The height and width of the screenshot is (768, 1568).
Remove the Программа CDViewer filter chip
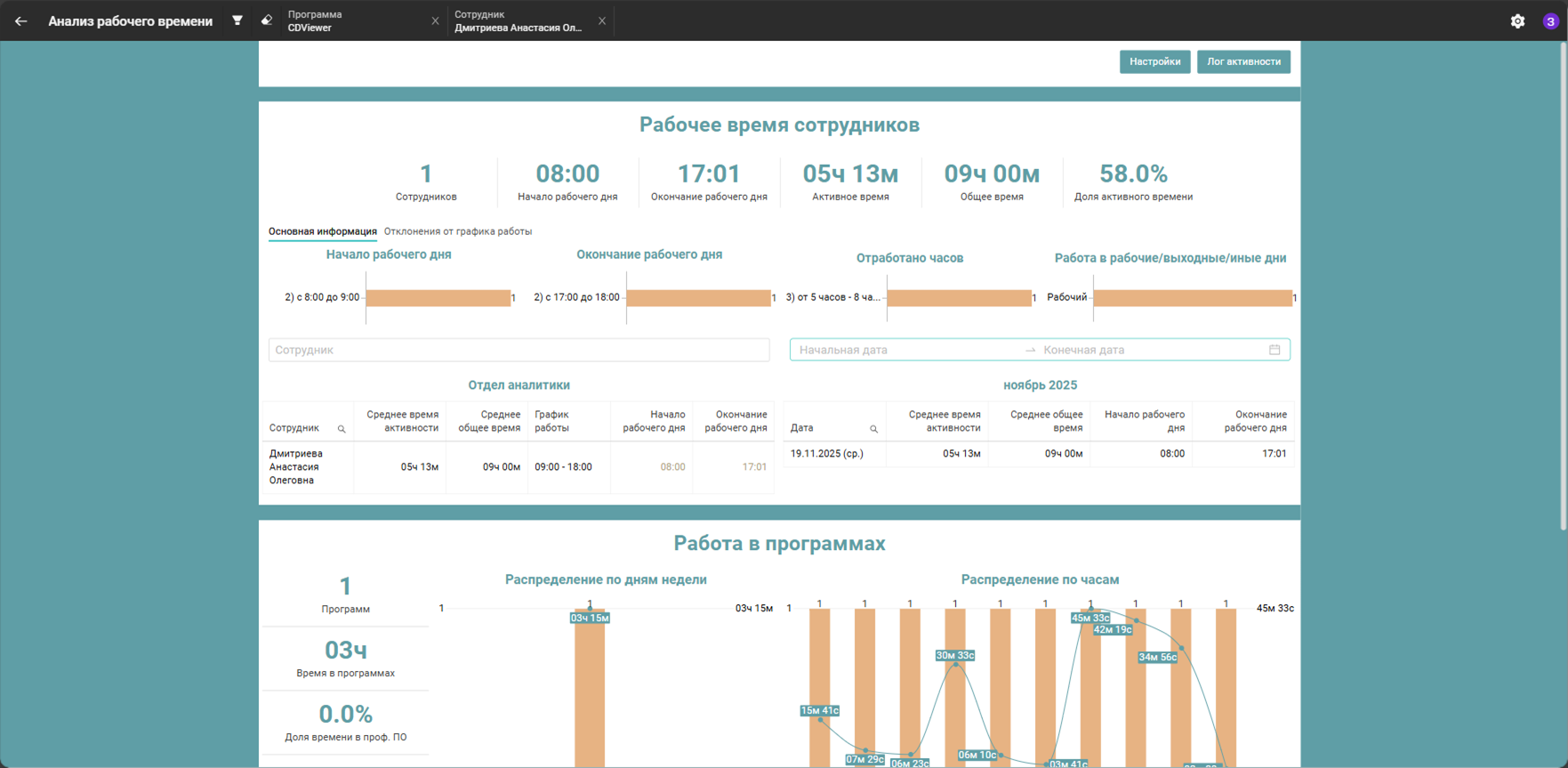click(435, 21)
